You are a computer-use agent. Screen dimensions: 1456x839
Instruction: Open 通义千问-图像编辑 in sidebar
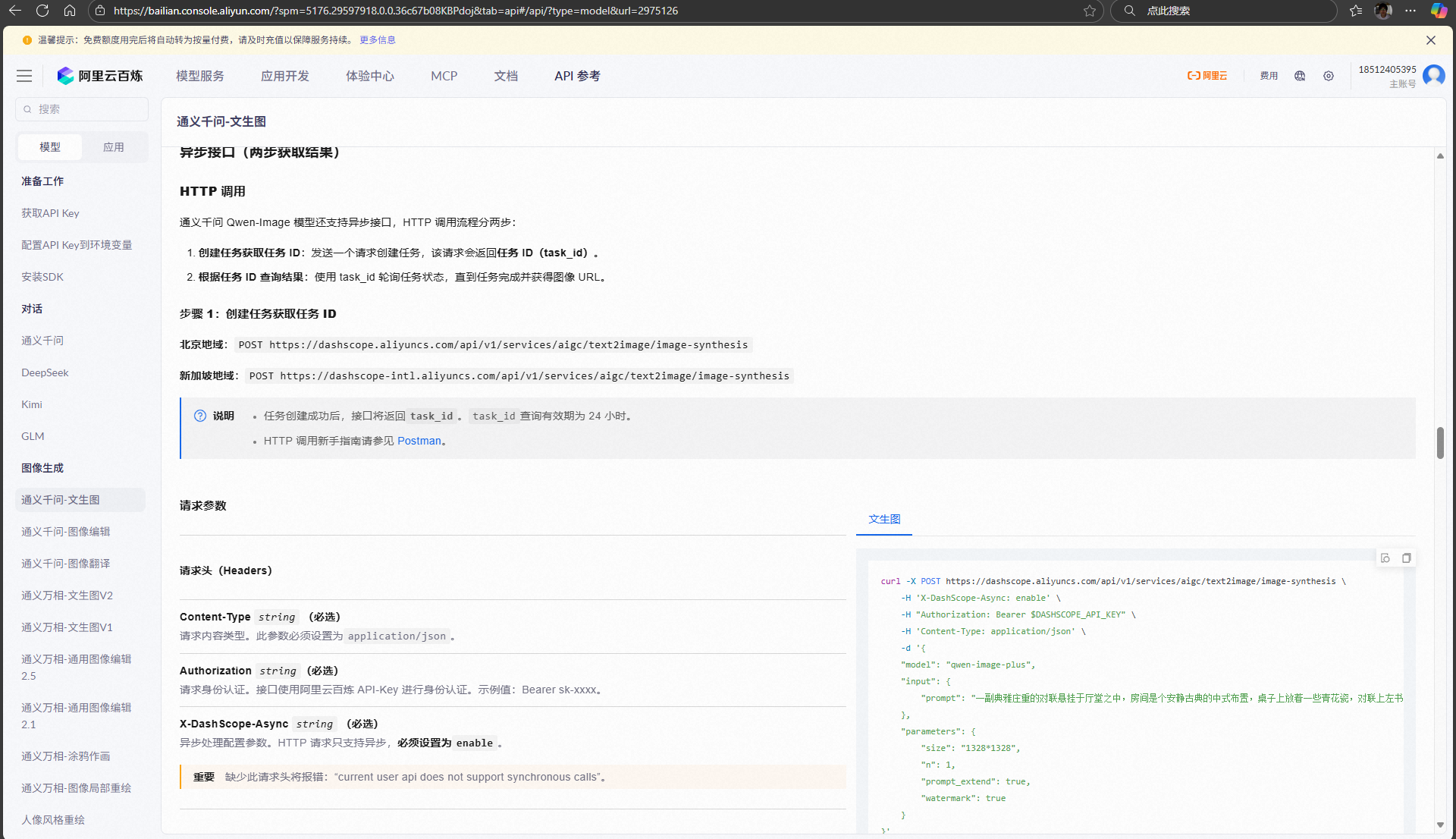coord(66,532)
